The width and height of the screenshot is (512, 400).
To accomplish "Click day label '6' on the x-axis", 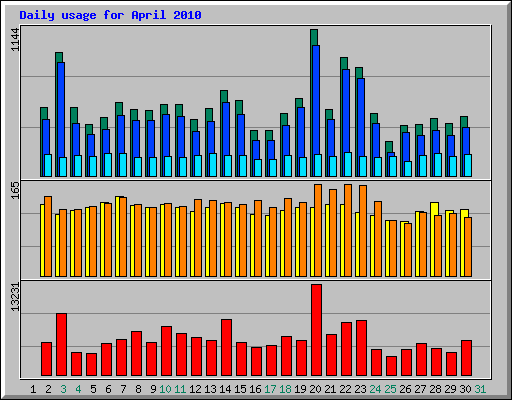I will click(x=108, y=389).
